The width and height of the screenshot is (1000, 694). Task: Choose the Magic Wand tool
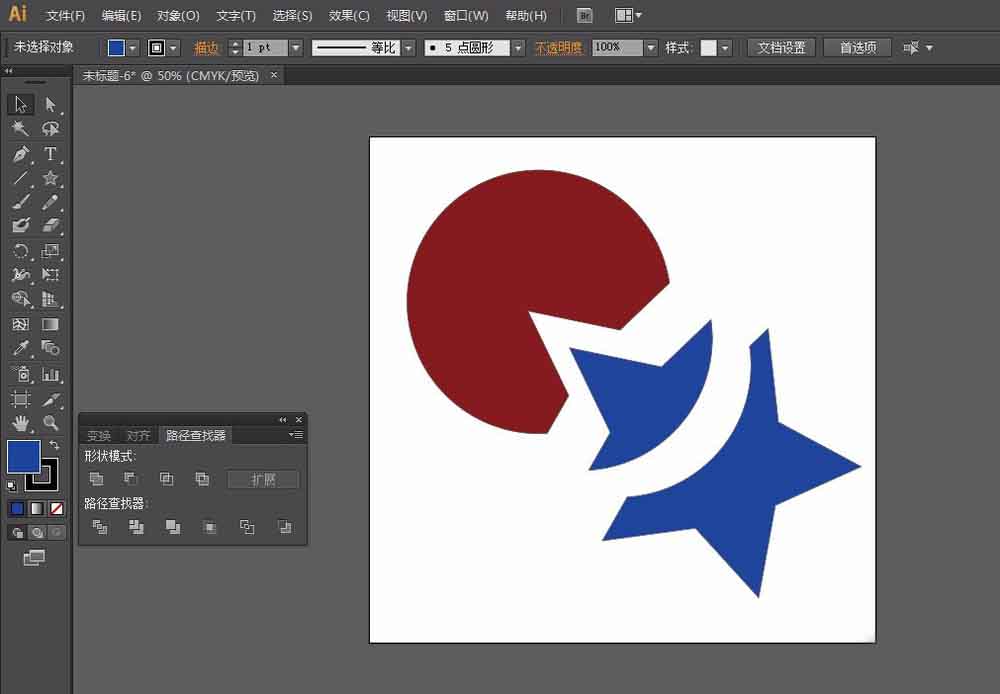point(20,129)
